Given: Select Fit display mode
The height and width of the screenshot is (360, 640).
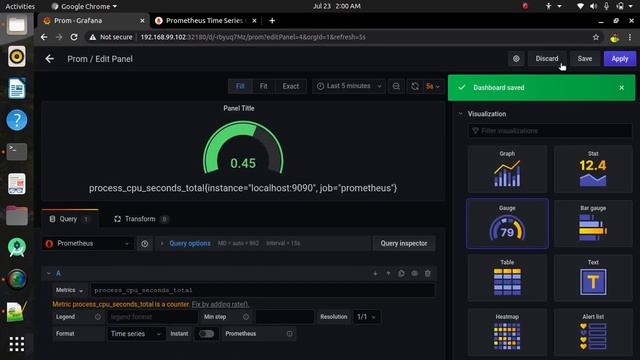Looking at the screenshot, I should pyautogui.click(x=263, y=86).
